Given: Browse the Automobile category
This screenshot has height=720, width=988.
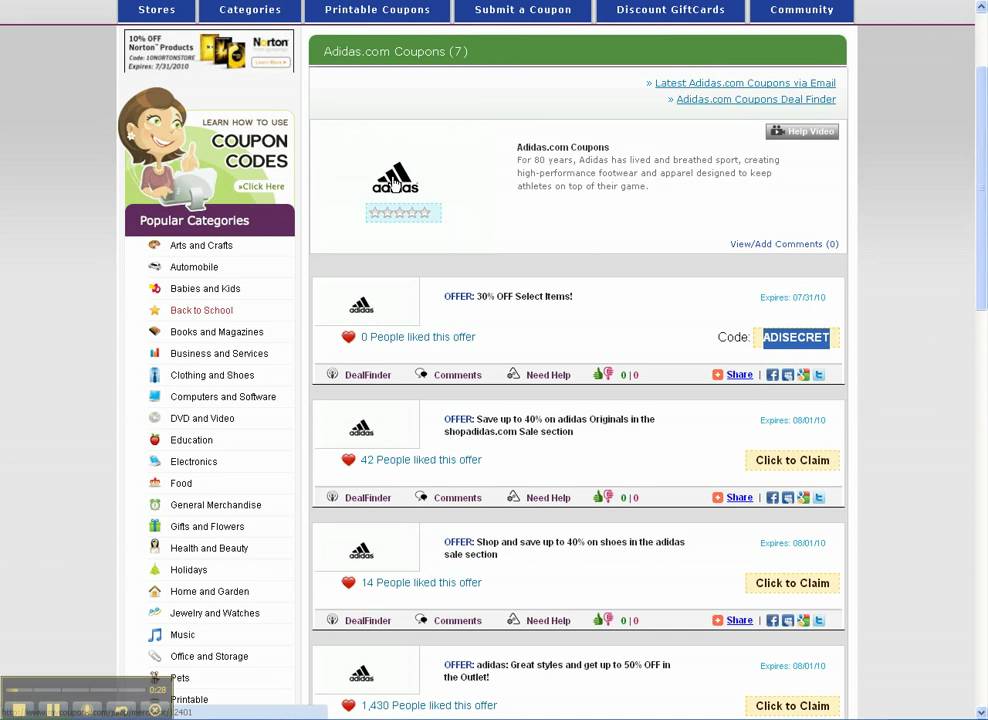Looking at the screenshot, I should point(194,267).
